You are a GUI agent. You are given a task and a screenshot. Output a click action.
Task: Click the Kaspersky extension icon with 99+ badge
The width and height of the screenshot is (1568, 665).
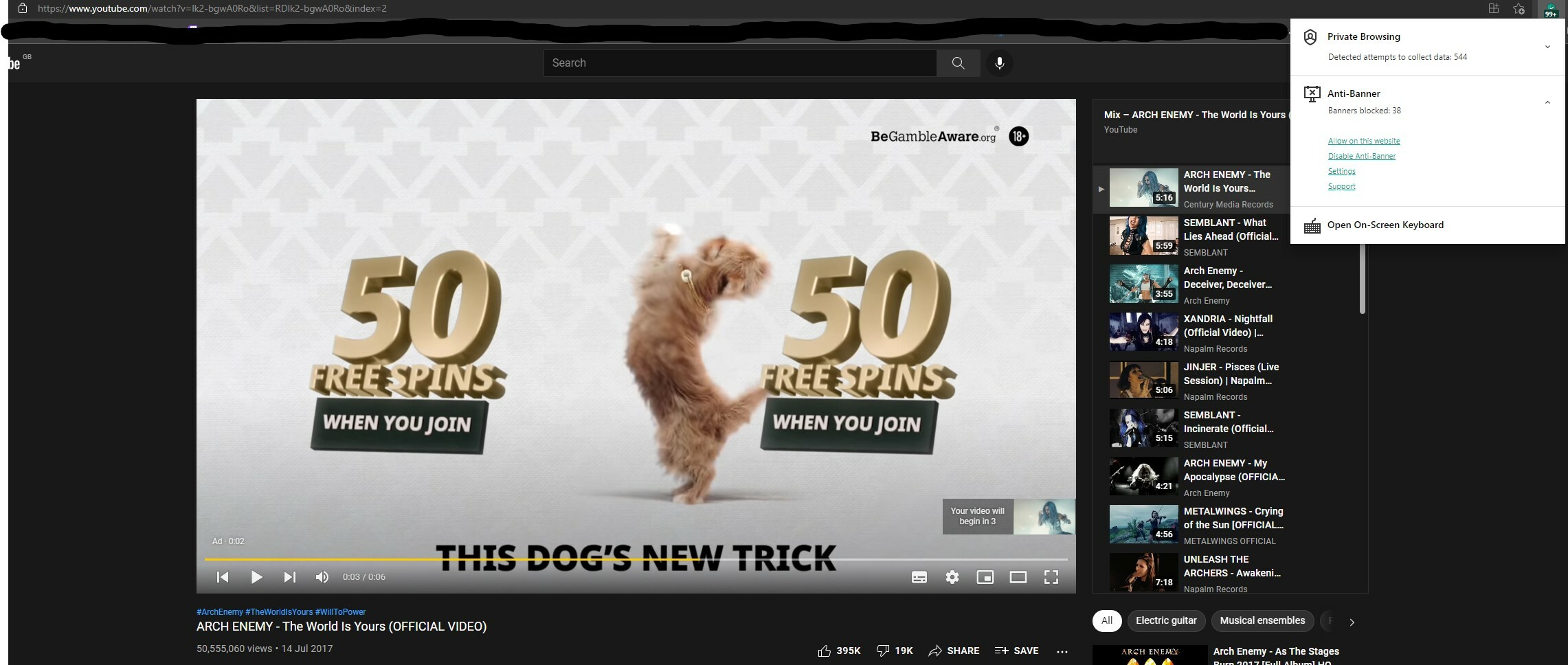[x=1551, y=9]
